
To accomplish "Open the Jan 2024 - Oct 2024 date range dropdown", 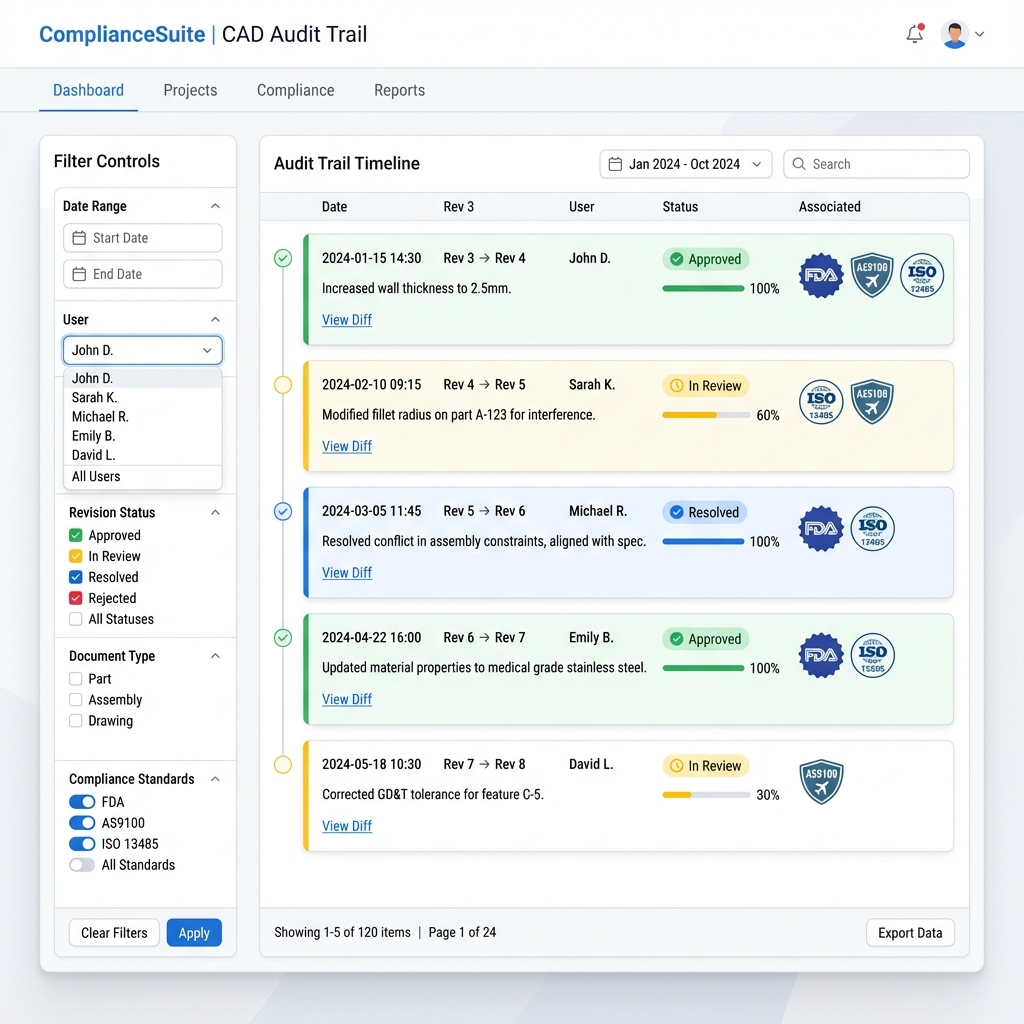I will [684, 164].
